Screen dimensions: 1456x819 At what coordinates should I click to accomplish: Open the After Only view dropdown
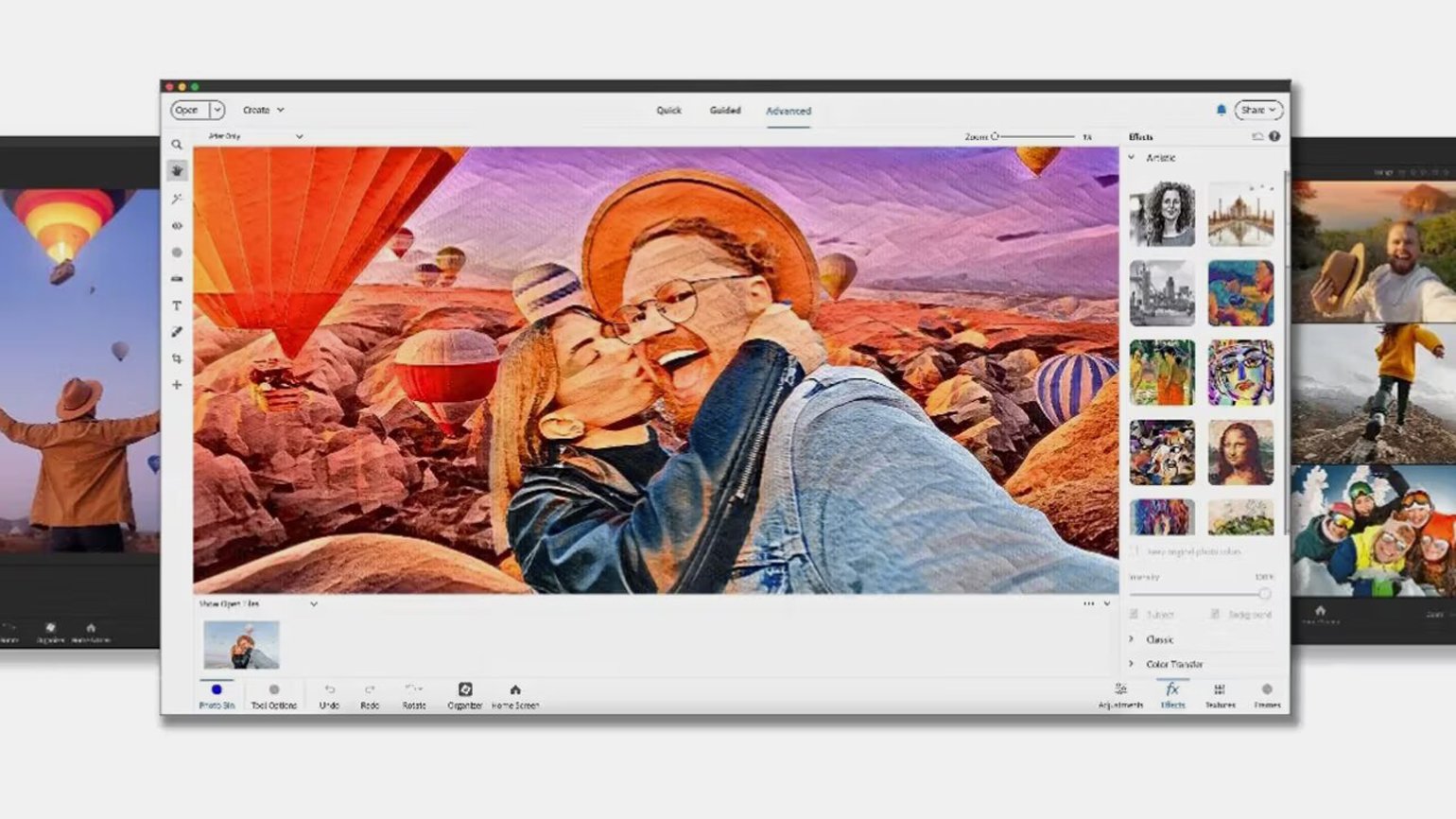coord(255,136)
